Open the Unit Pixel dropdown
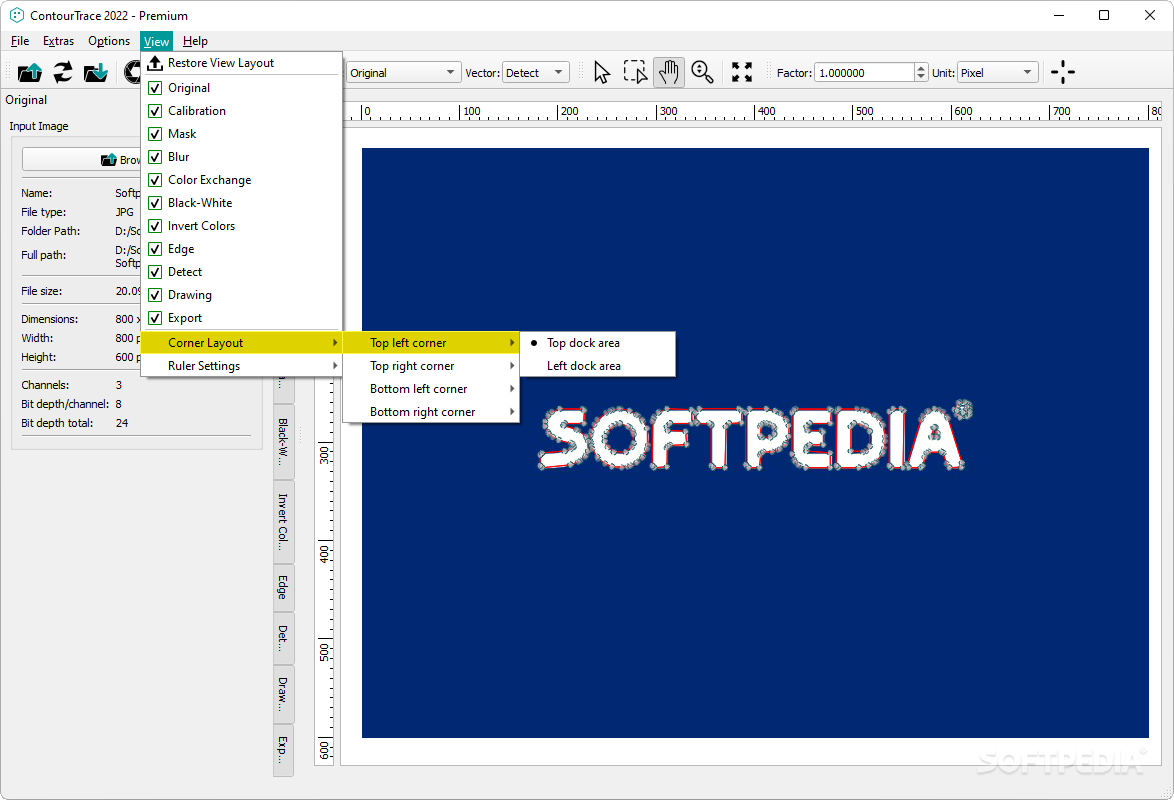The height and width of the screenshot is (800, 1174). (x=997, y=73)
